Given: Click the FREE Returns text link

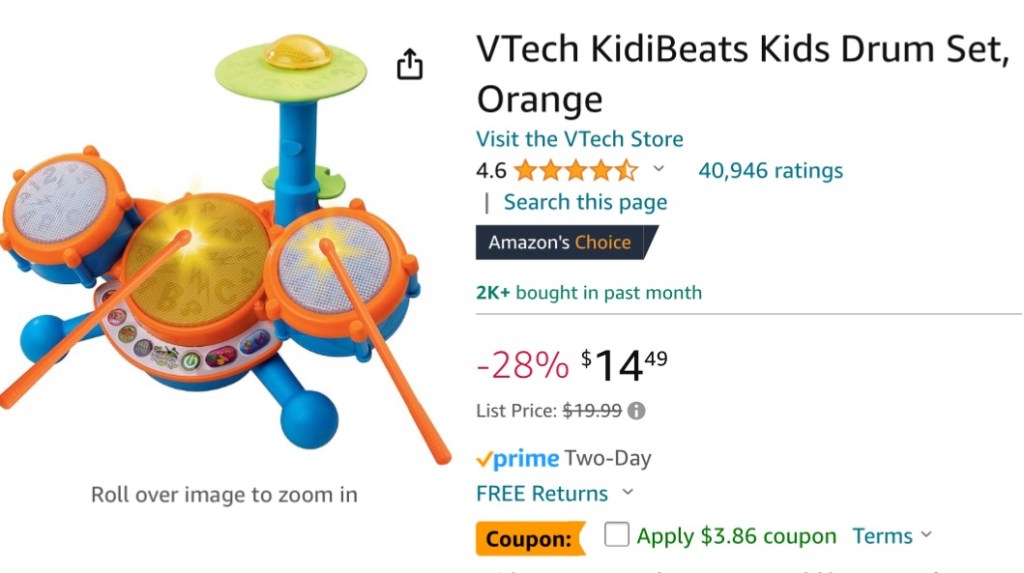Looking at the screenshot, I should point(542,493).
